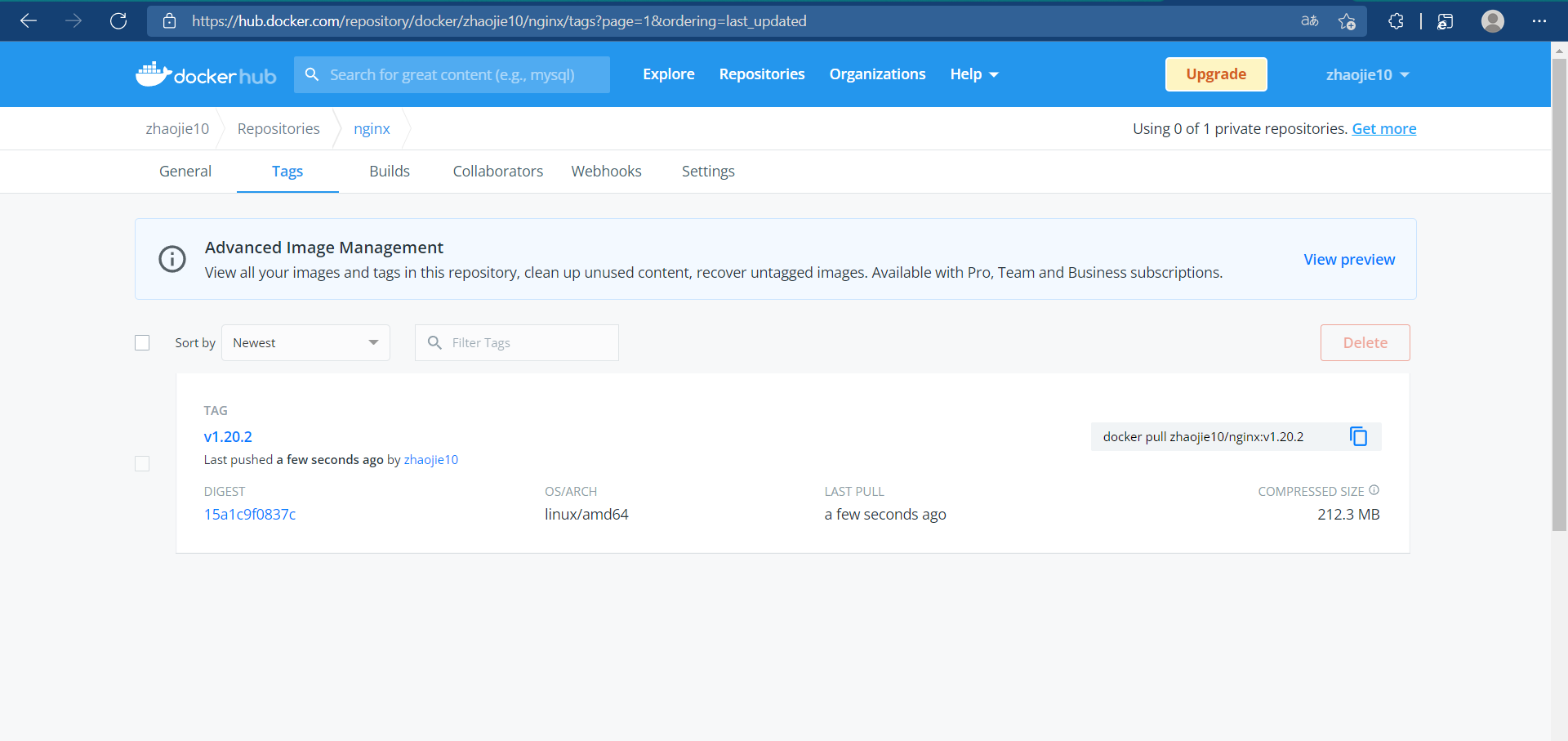Screen dimensions: 1568x741
Task: Click the search magnifier icon in Docker Hub
Action: coord(312,74)
